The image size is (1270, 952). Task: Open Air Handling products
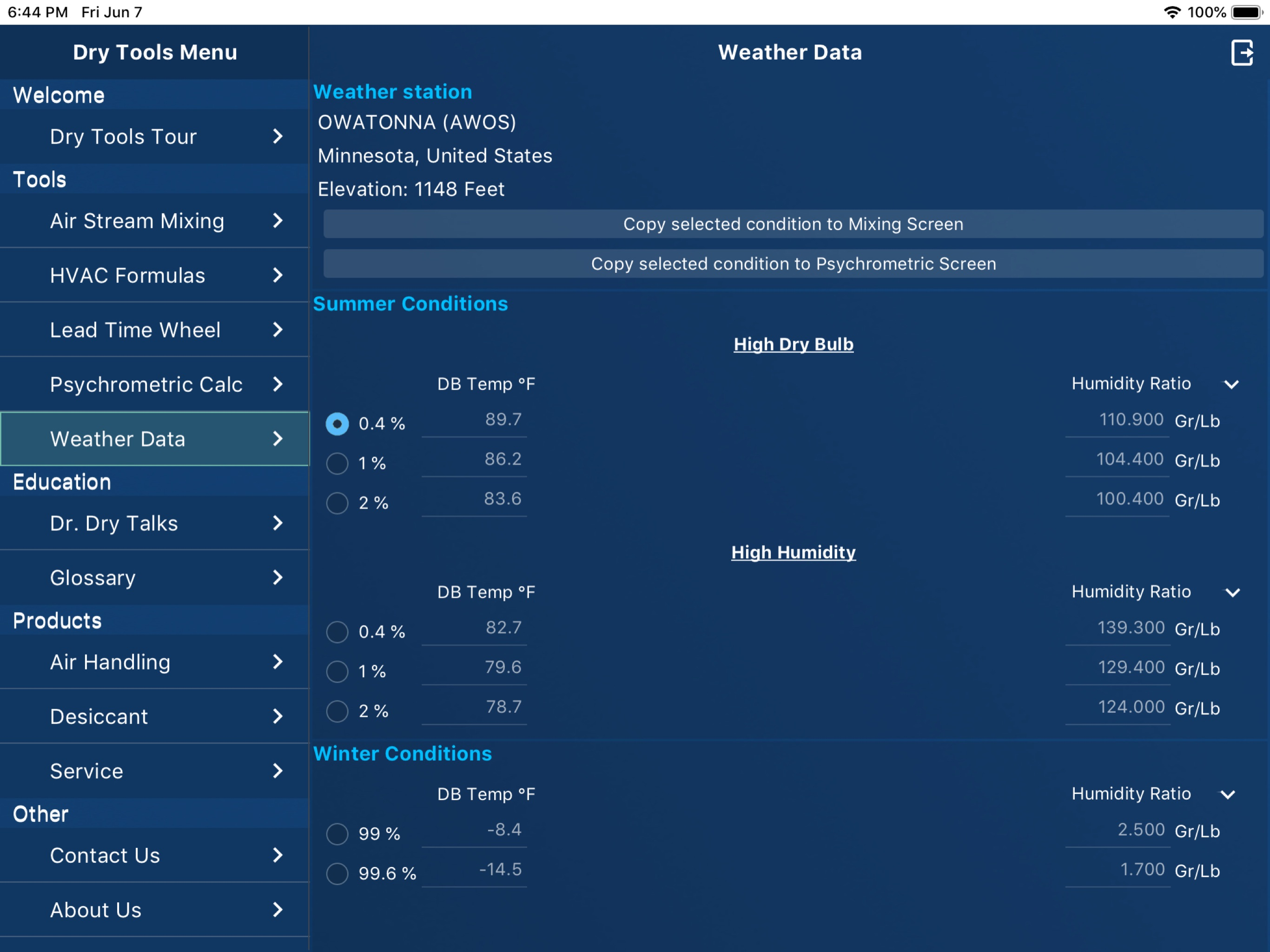click(x=154, y=662)
